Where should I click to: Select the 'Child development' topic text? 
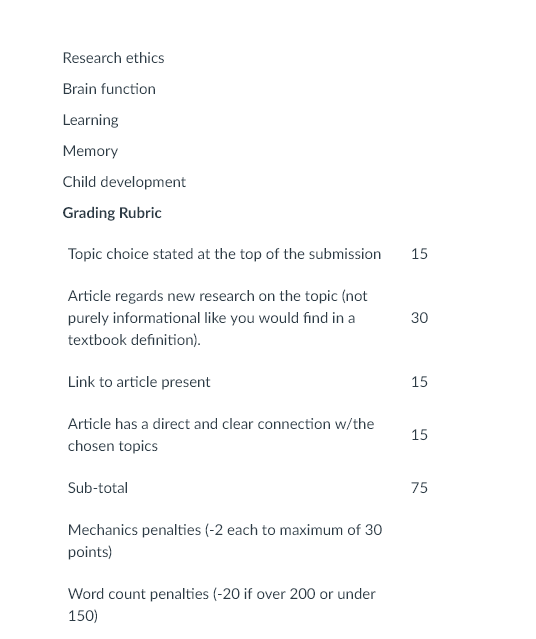point(124,182)
